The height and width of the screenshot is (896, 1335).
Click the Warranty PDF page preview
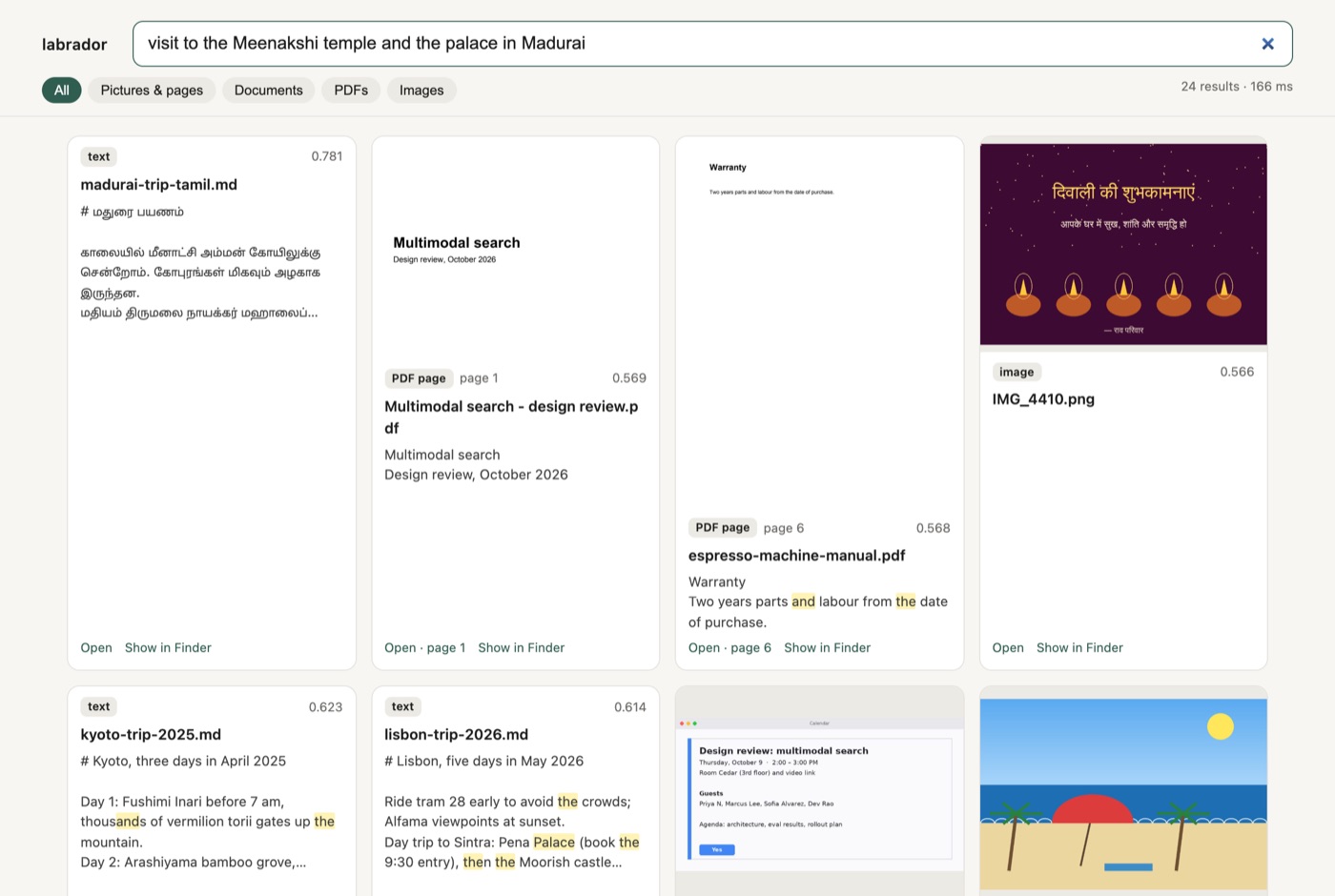pos(819,324)
